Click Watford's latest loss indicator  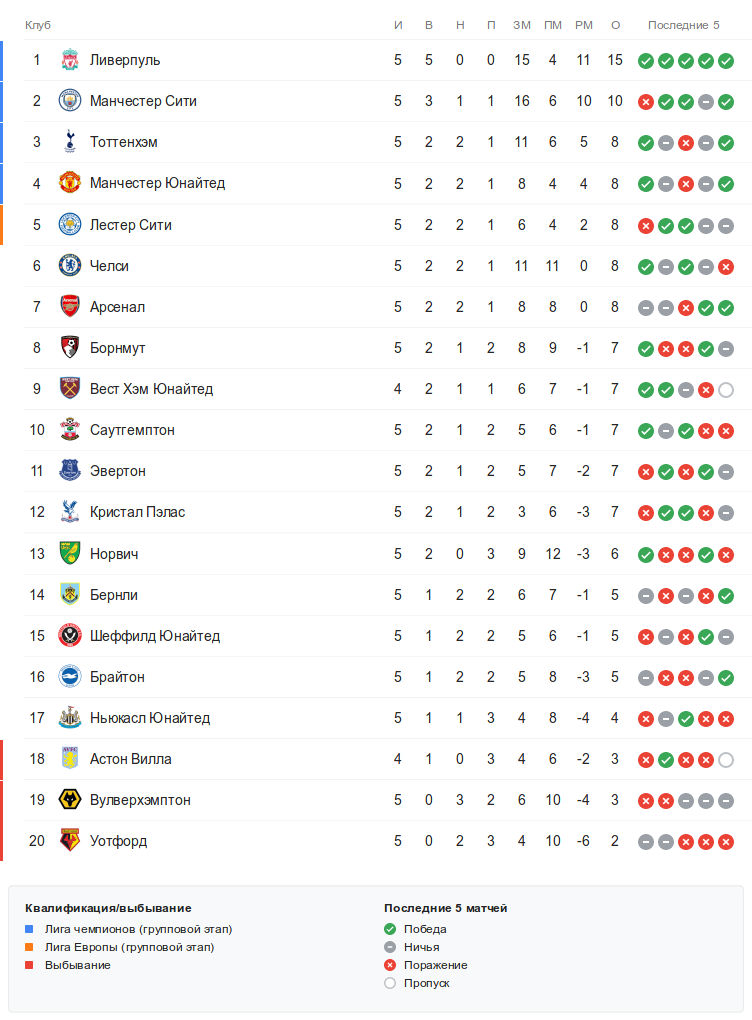tap(726, 842)
